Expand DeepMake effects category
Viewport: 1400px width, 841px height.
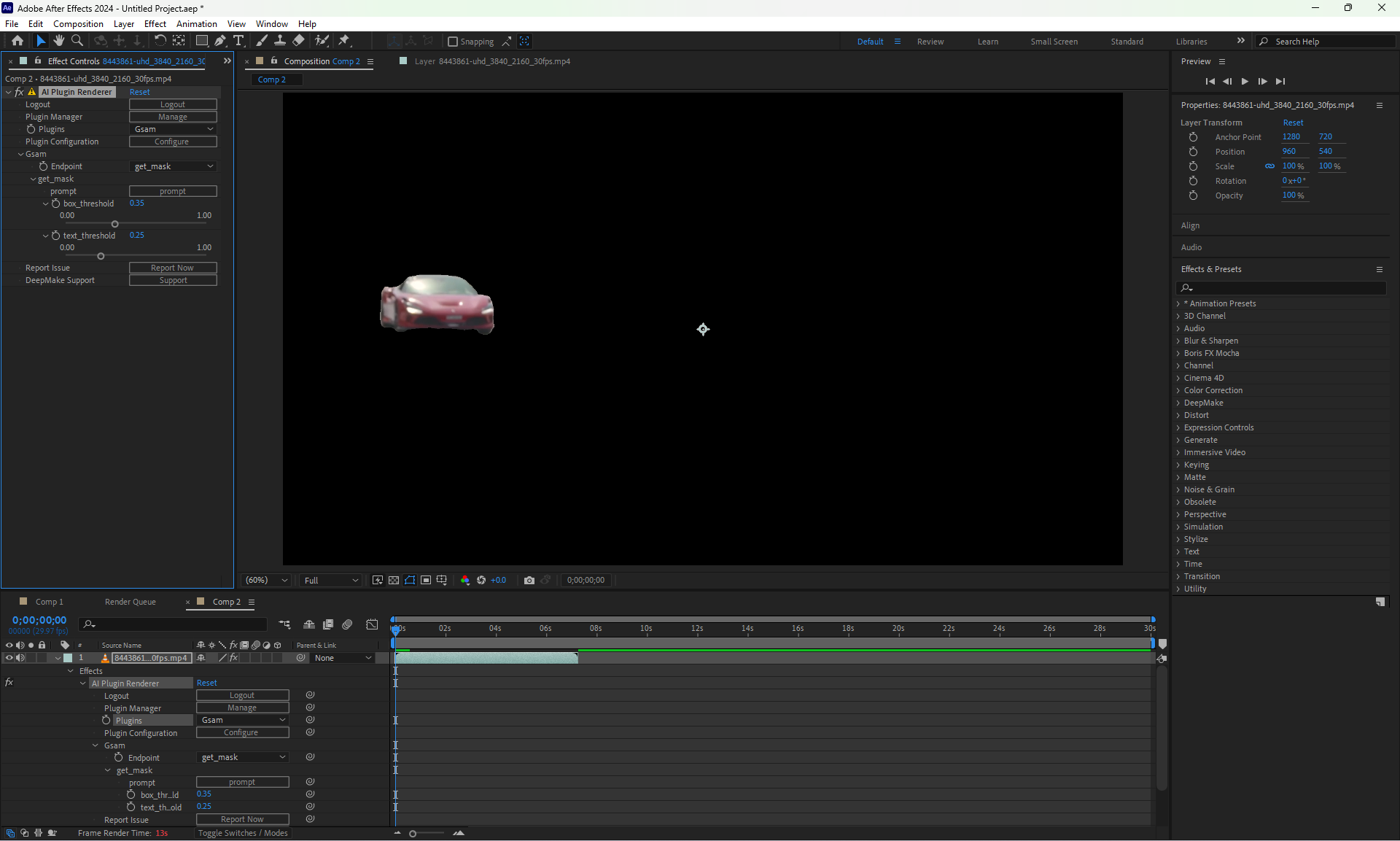click(1178, 403)
